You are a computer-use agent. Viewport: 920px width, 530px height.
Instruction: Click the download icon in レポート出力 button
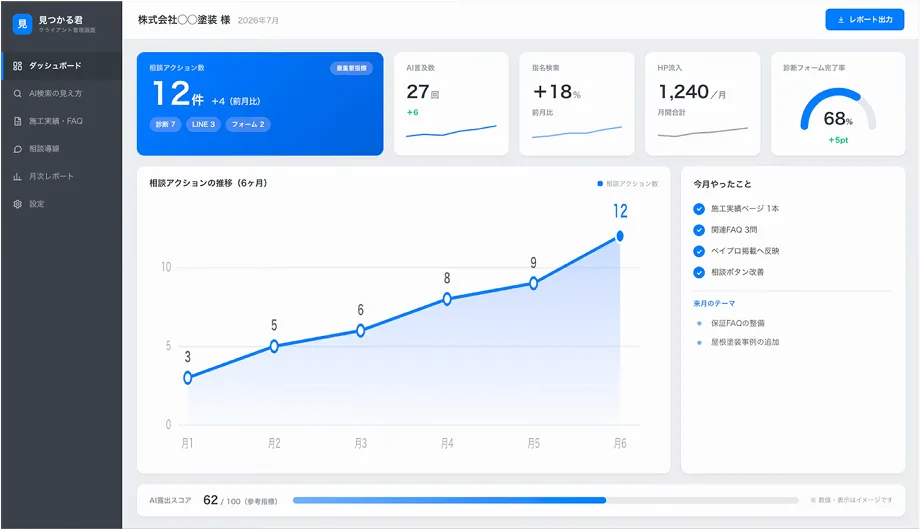[841, 20]
